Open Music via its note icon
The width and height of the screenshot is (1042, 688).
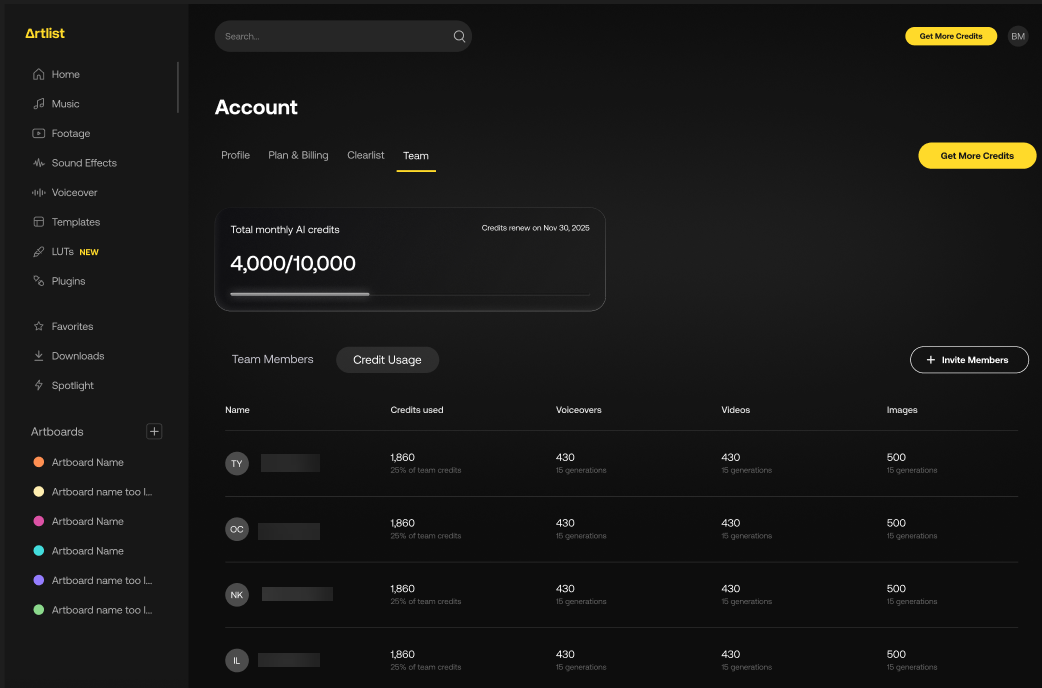click(x=39, y=104)
